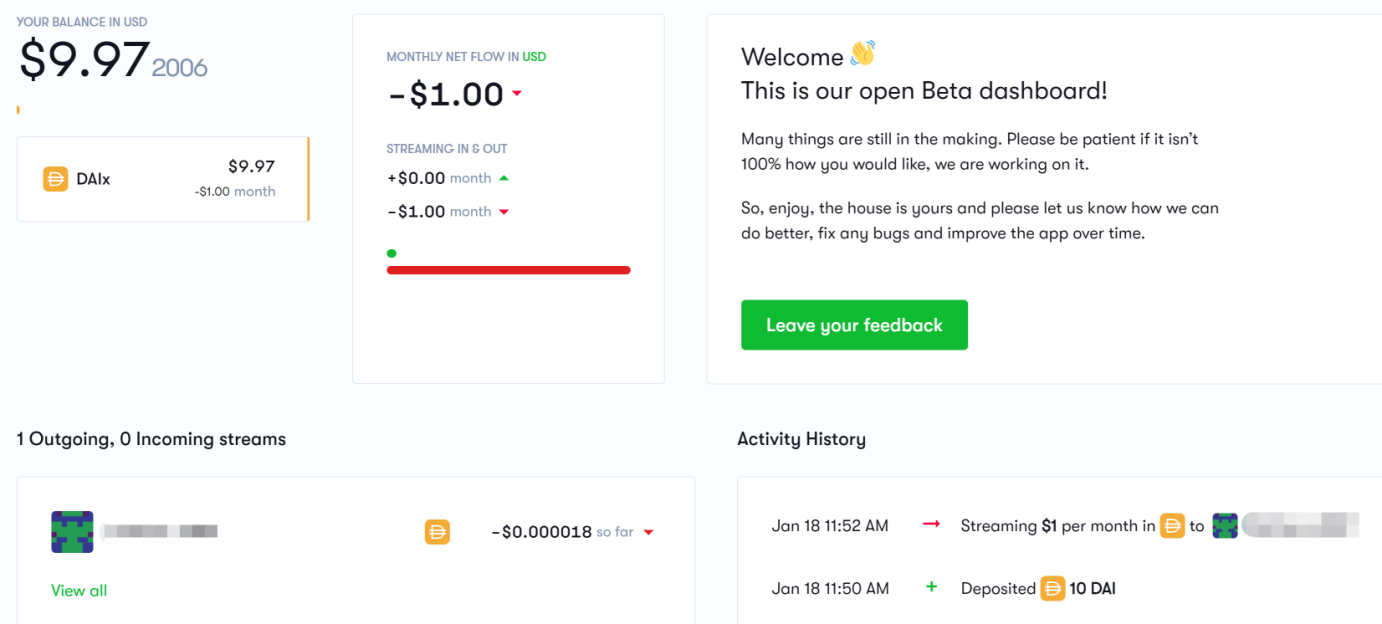Click the recipient avatar in outgoing stream

(72, 532)
